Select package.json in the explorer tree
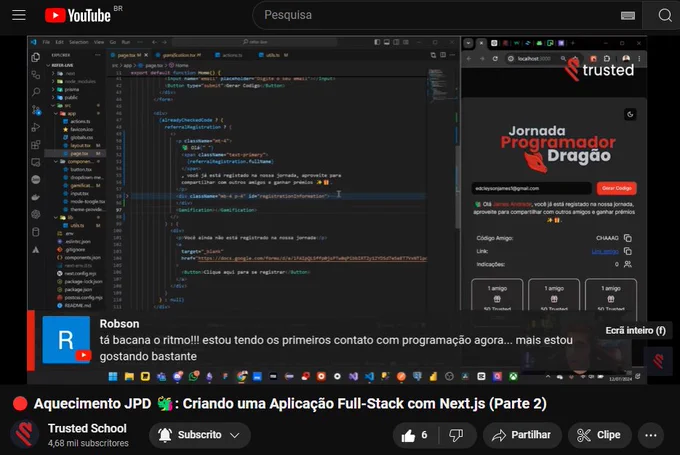680x455 pixels. (x=78, y=289)
